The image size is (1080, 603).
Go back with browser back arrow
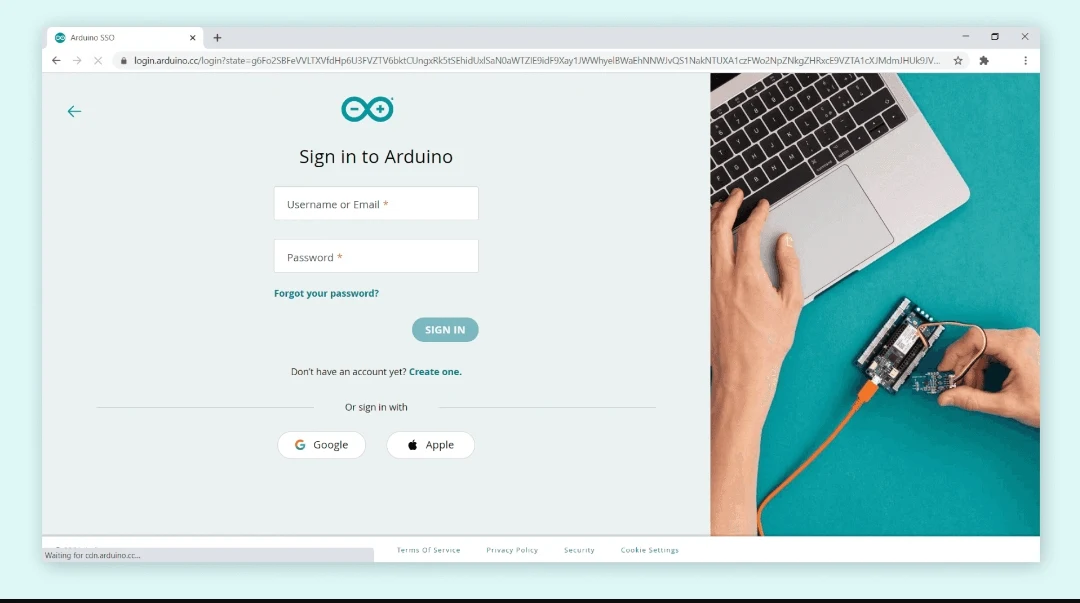pyautogui.click(x=56, y=61)
